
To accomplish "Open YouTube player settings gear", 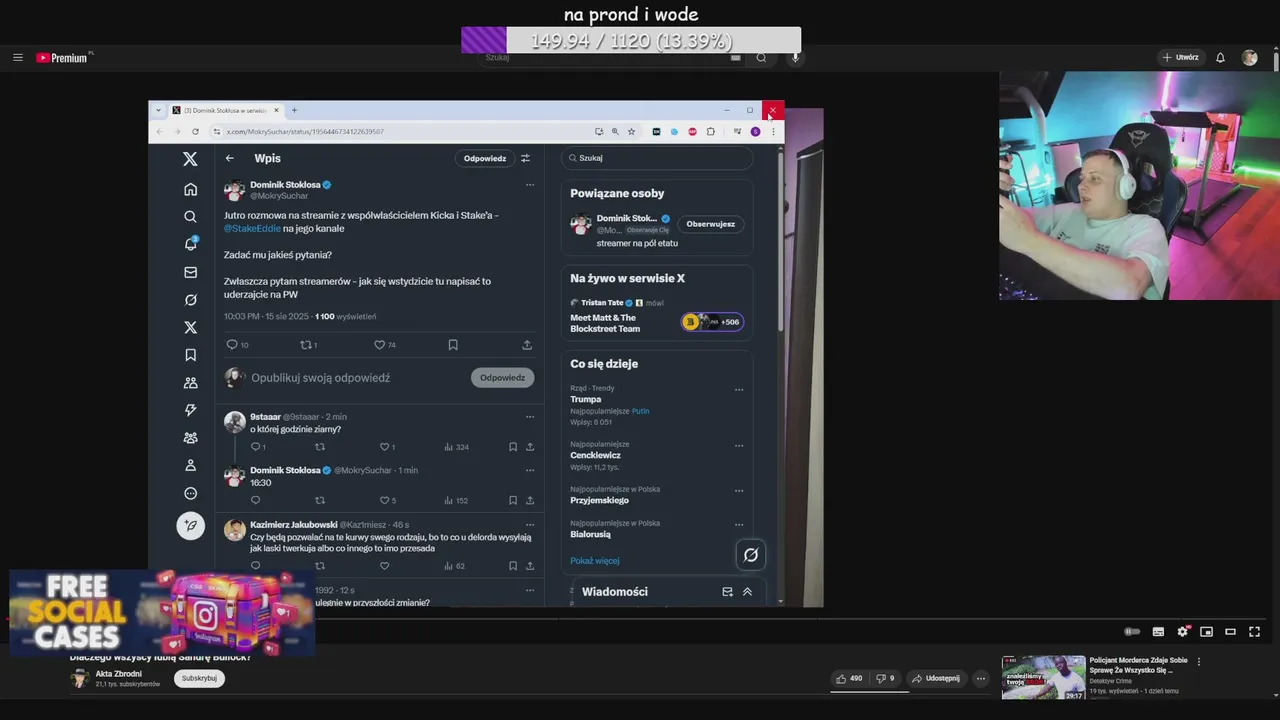I will 1182,632.
